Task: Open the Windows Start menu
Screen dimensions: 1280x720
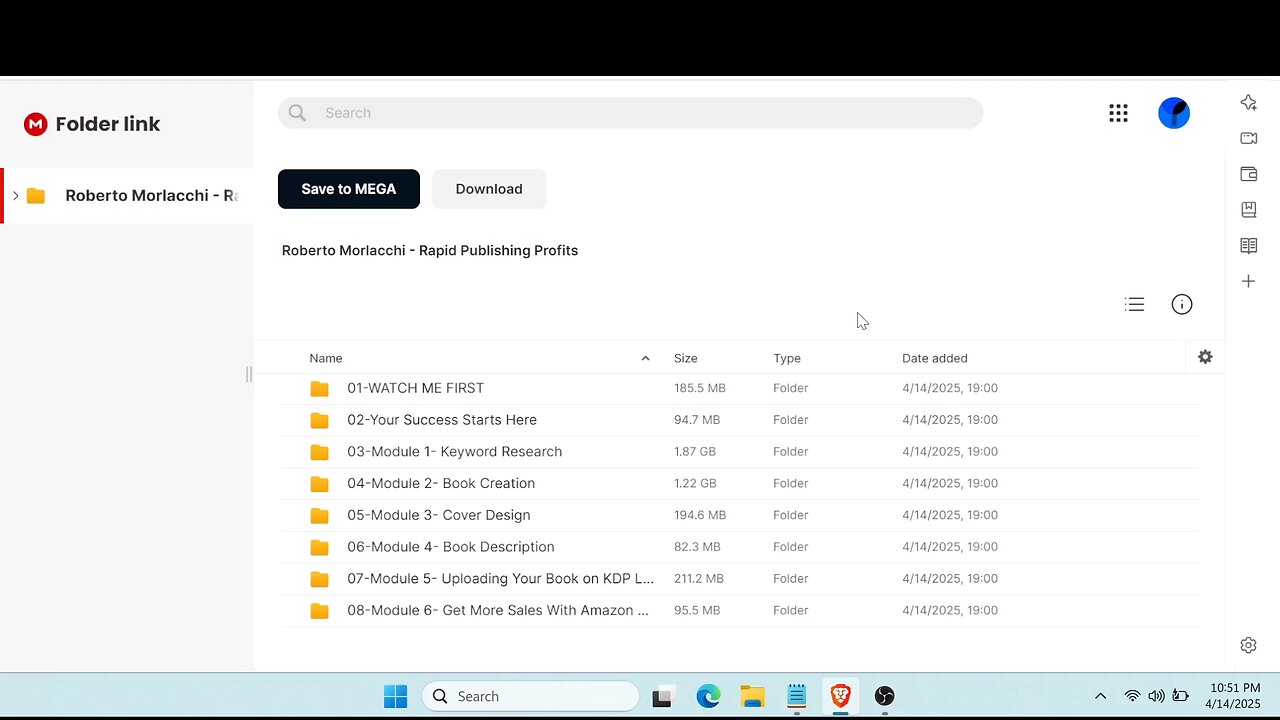Action: 396,696
